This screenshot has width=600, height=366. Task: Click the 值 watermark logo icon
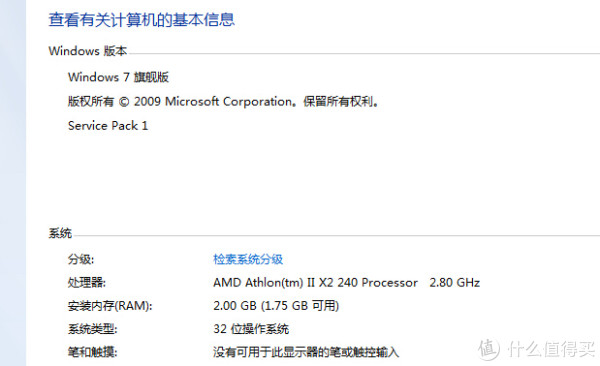(489, 349)
